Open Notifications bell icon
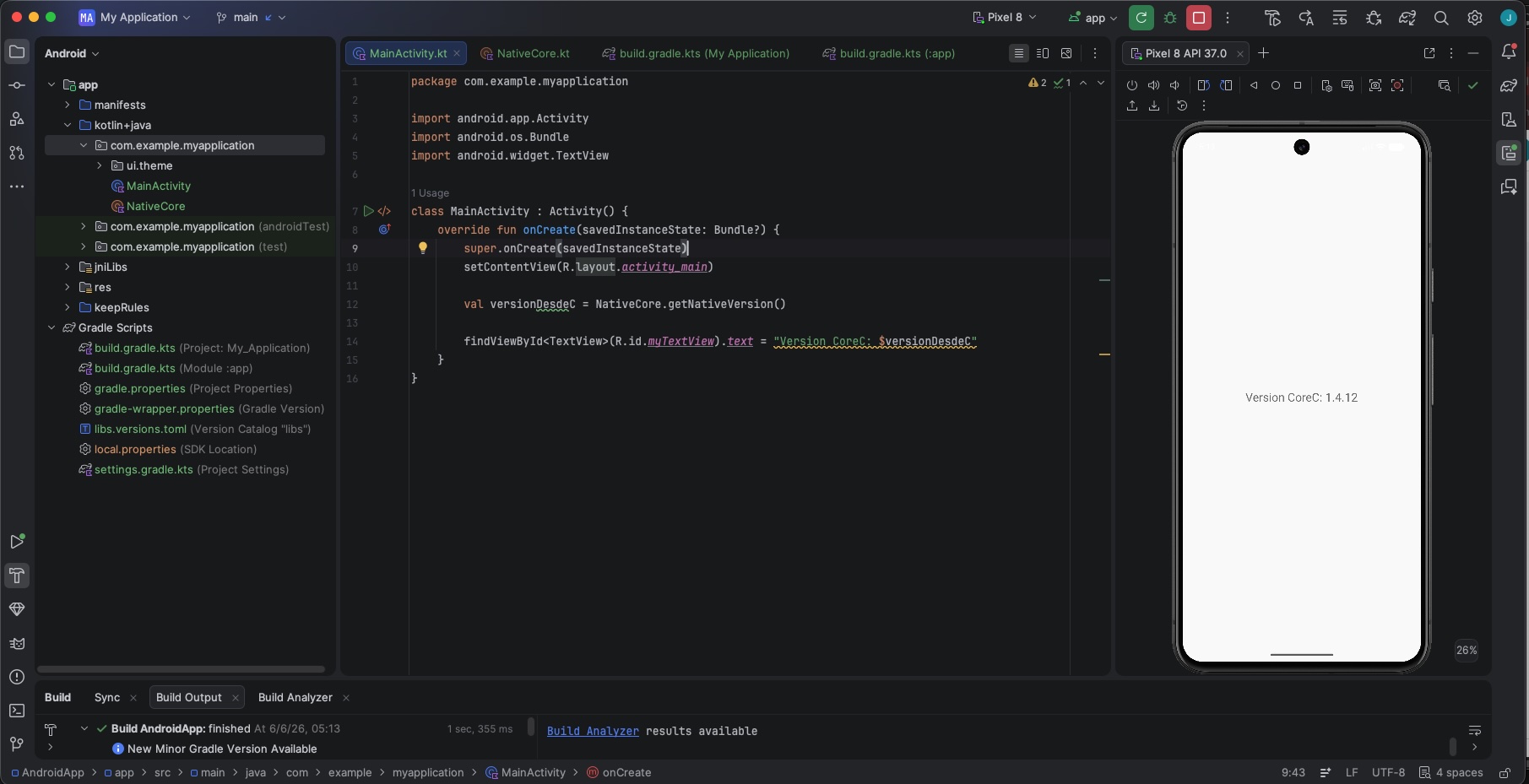Image resolution: width=1529 pixels, height=784 pixels. pyautogui.click(x=1509, y=52)
